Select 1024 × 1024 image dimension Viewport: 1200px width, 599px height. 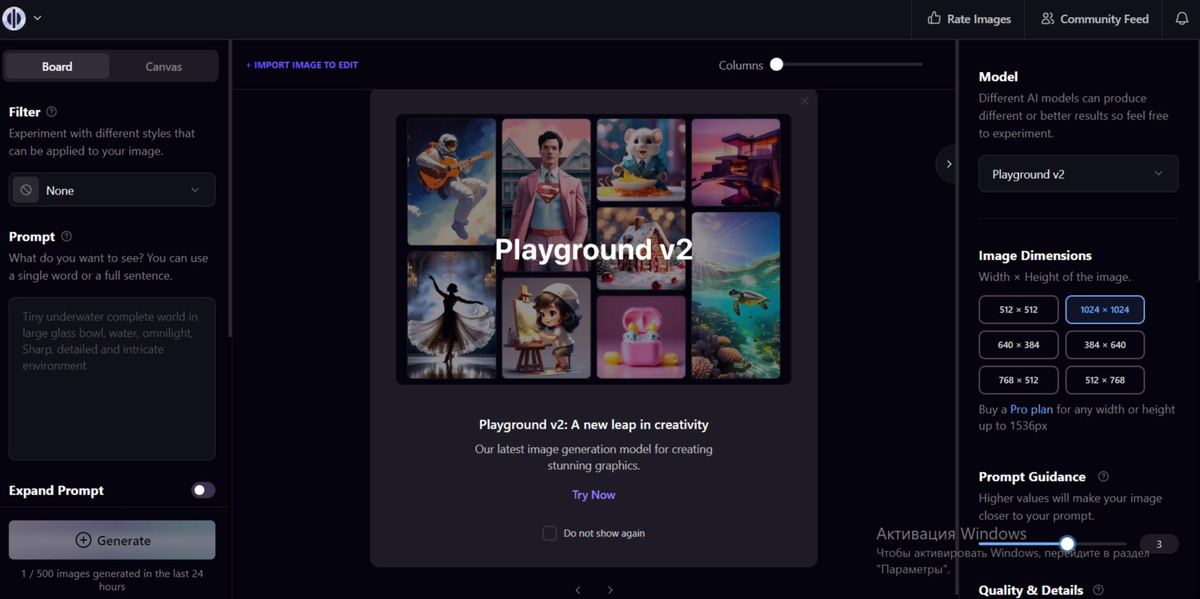pyautogui.click(x=1105, y=310)
